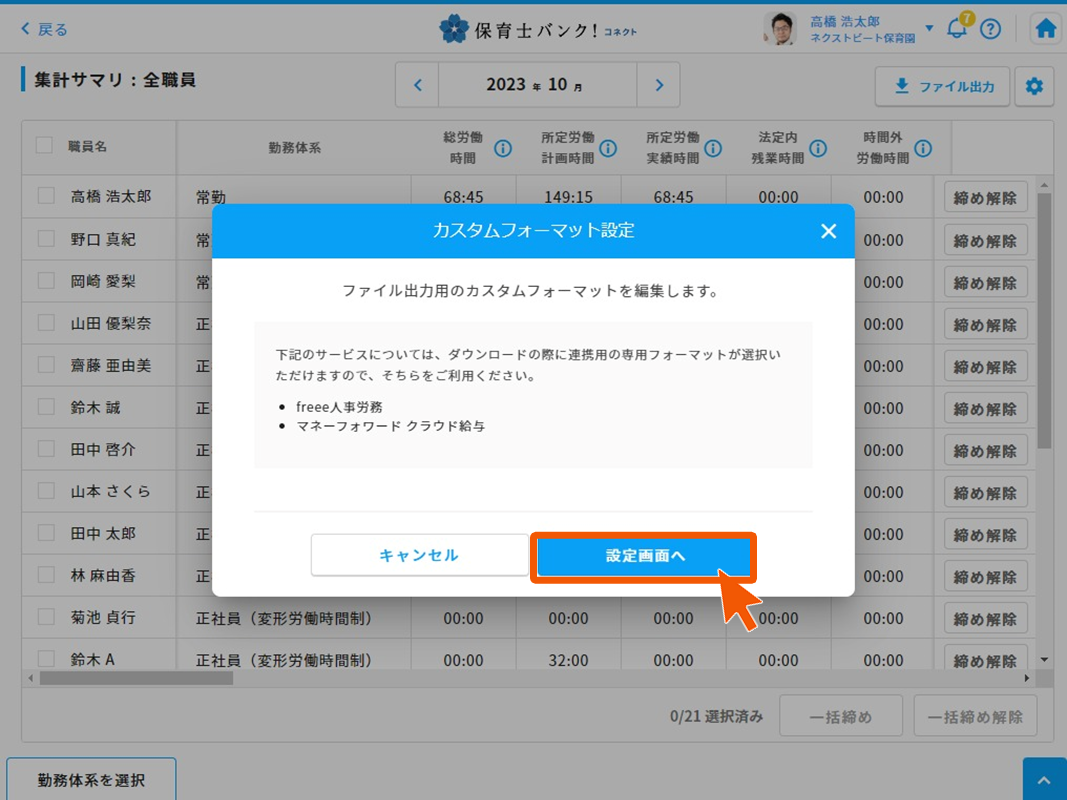Open the help question mark icon

point(990,29)
